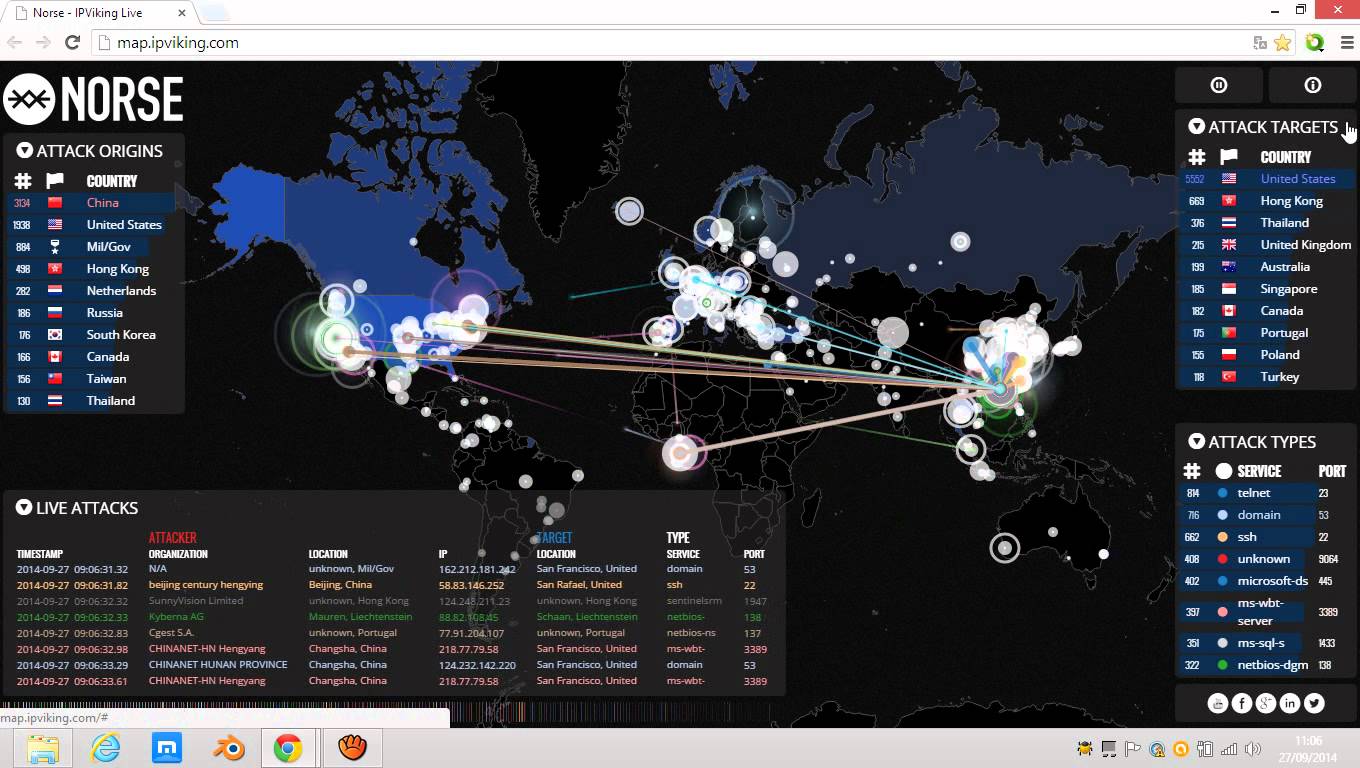Open the LinkedIn icon
Viewport: 1360px width, 768px height.
pyautogui.click(x=1290, y=703)
